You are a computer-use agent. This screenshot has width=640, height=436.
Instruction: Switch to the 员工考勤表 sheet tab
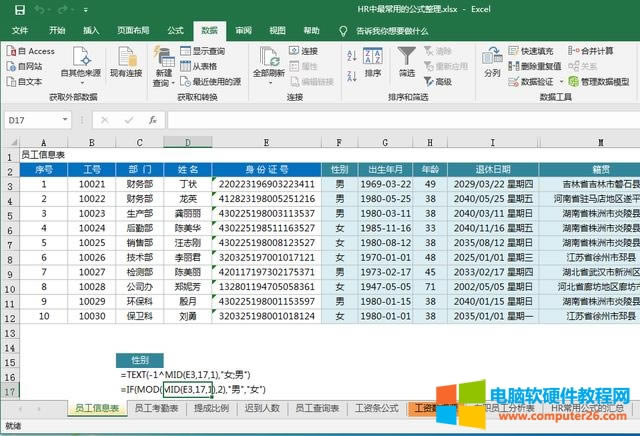[x=157, y=408]
